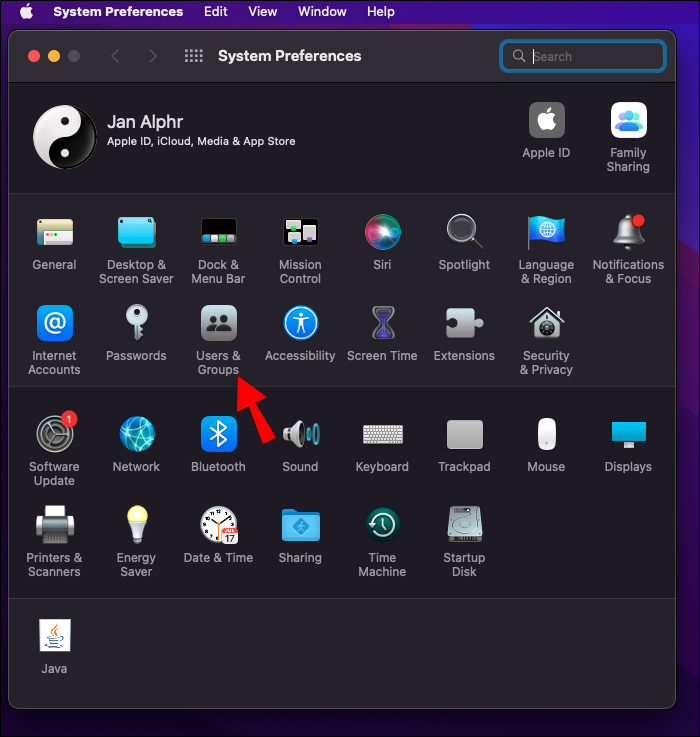Click the Search field

(x=582, y=56)
